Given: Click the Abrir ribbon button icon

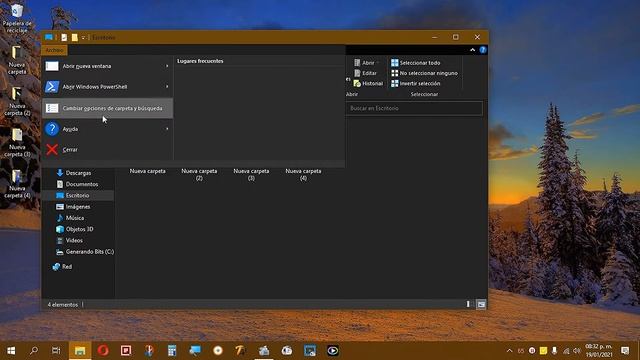Looking at the screenshot, I should tap(357, 62).
